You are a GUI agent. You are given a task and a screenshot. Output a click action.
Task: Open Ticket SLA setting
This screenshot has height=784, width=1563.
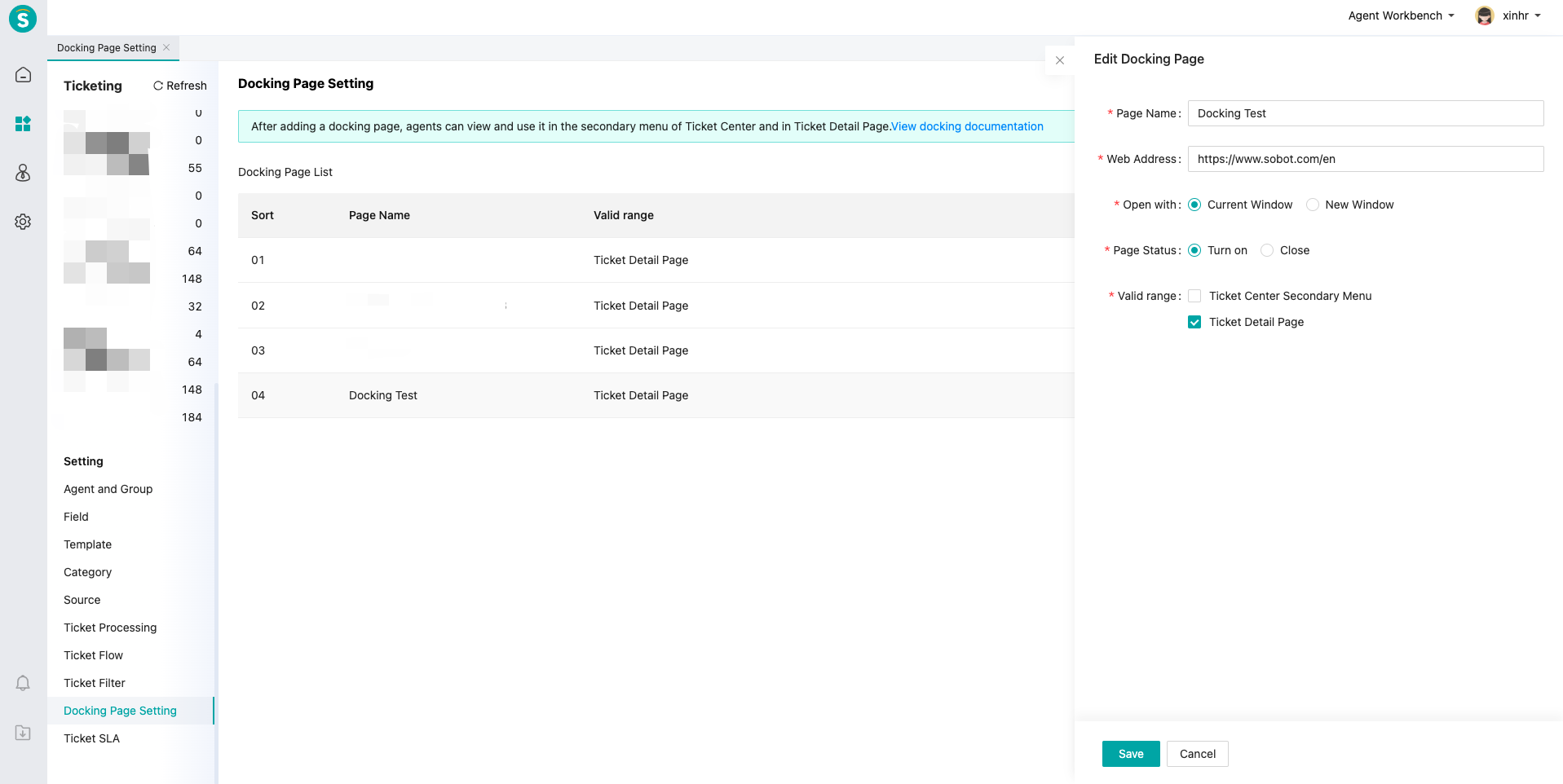[x=92, y=738]
